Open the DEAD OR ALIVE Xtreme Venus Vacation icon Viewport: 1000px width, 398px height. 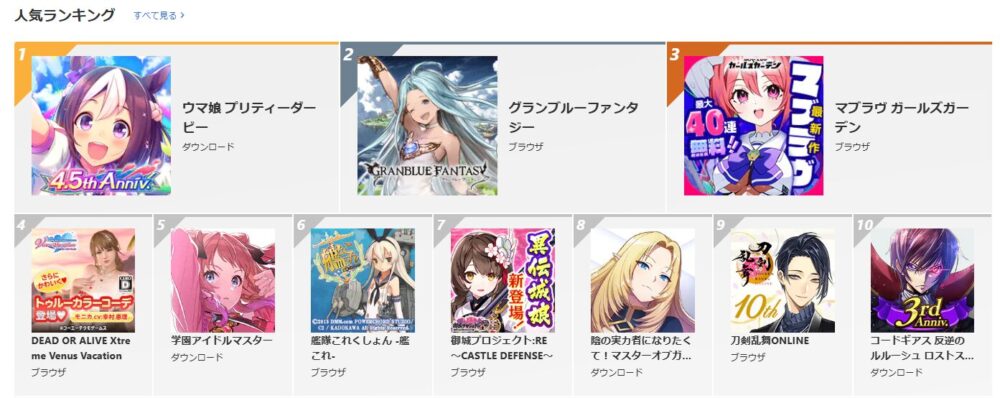(x=83, y=280)
